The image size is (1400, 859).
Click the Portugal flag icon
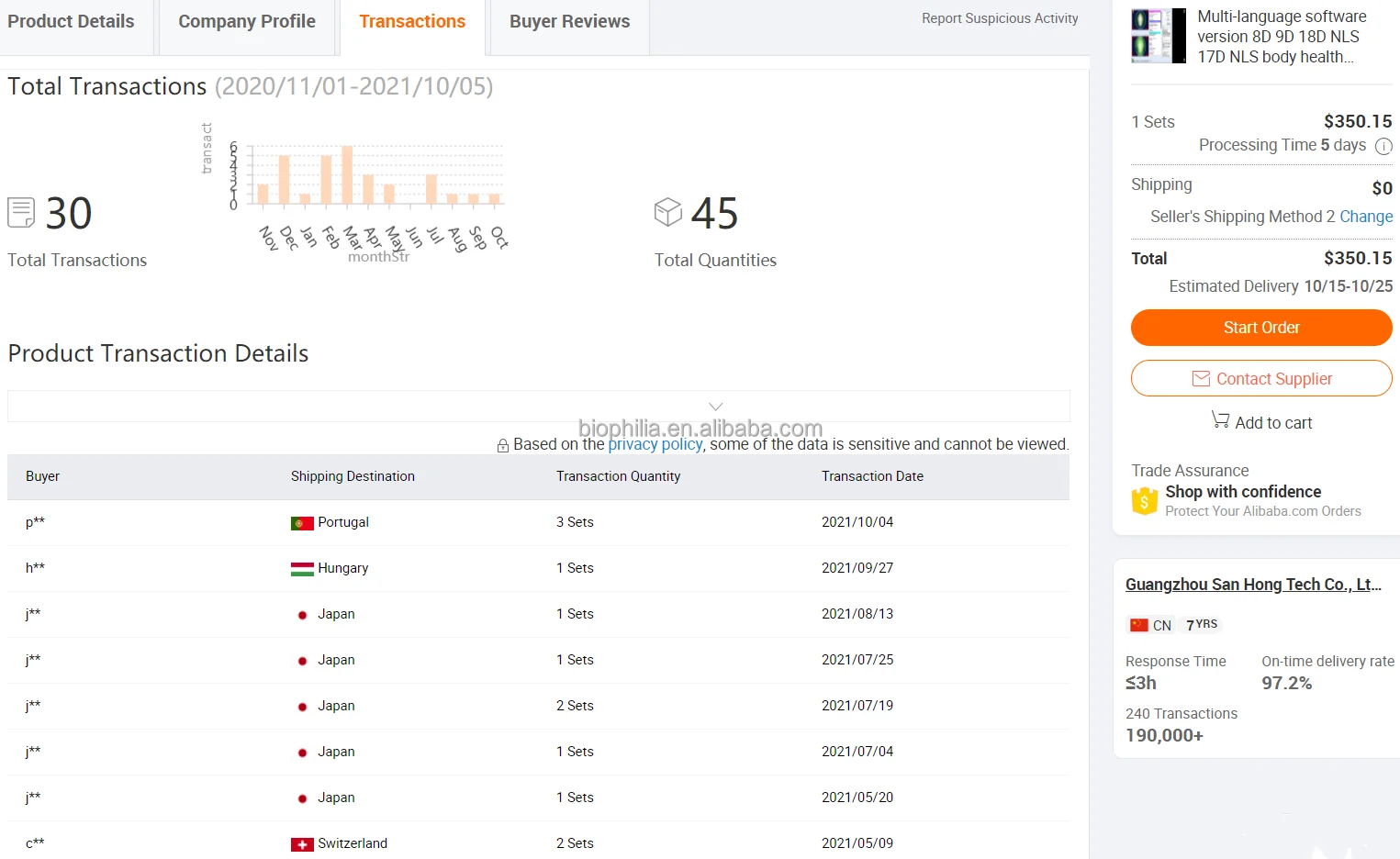pyautogui.click(x=302, y=523)
